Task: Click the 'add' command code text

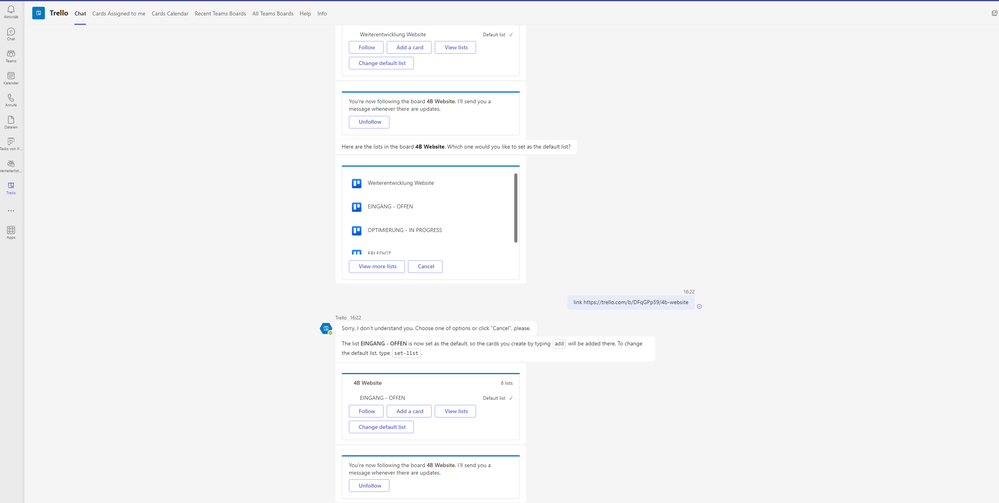Action: (559, 344)
